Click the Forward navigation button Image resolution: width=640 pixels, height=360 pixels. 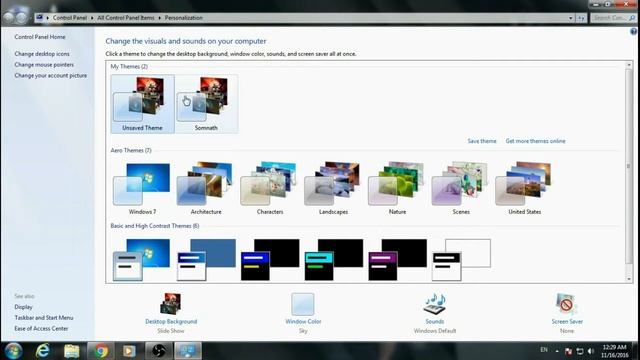(x=21, y=18)
